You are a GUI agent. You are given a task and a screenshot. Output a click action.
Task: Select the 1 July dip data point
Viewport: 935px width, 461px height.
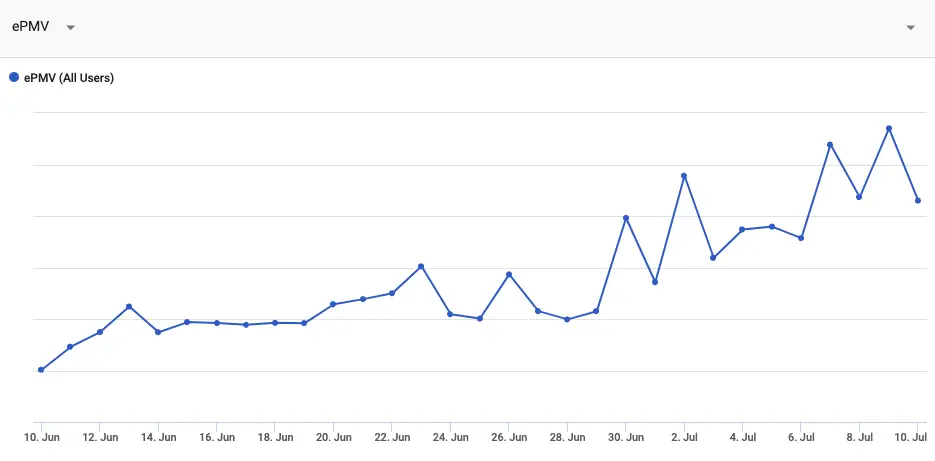pos(655,282)
